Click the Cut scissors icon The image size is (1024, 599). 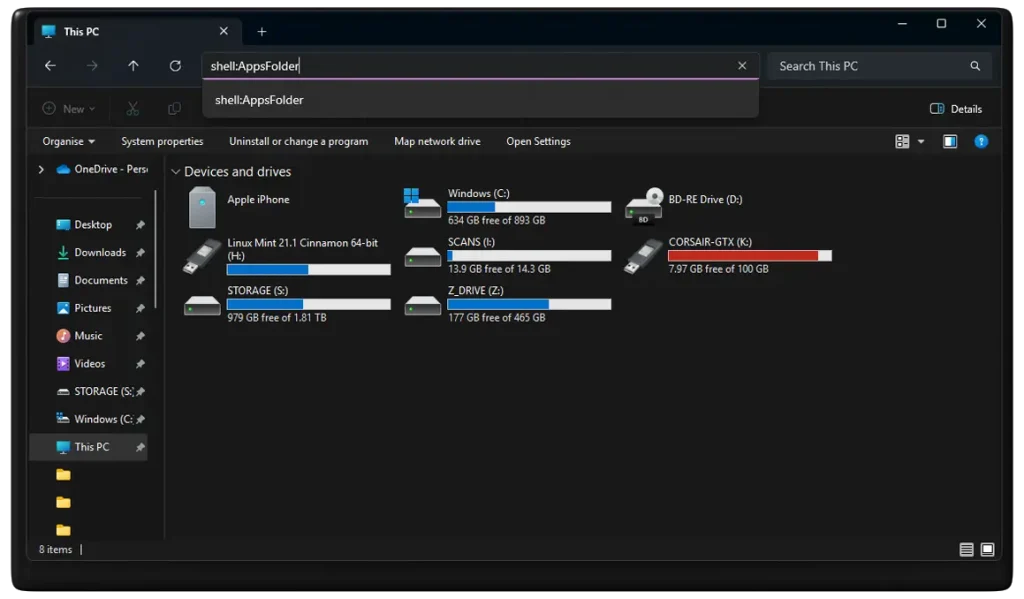[x=133, y=108]
